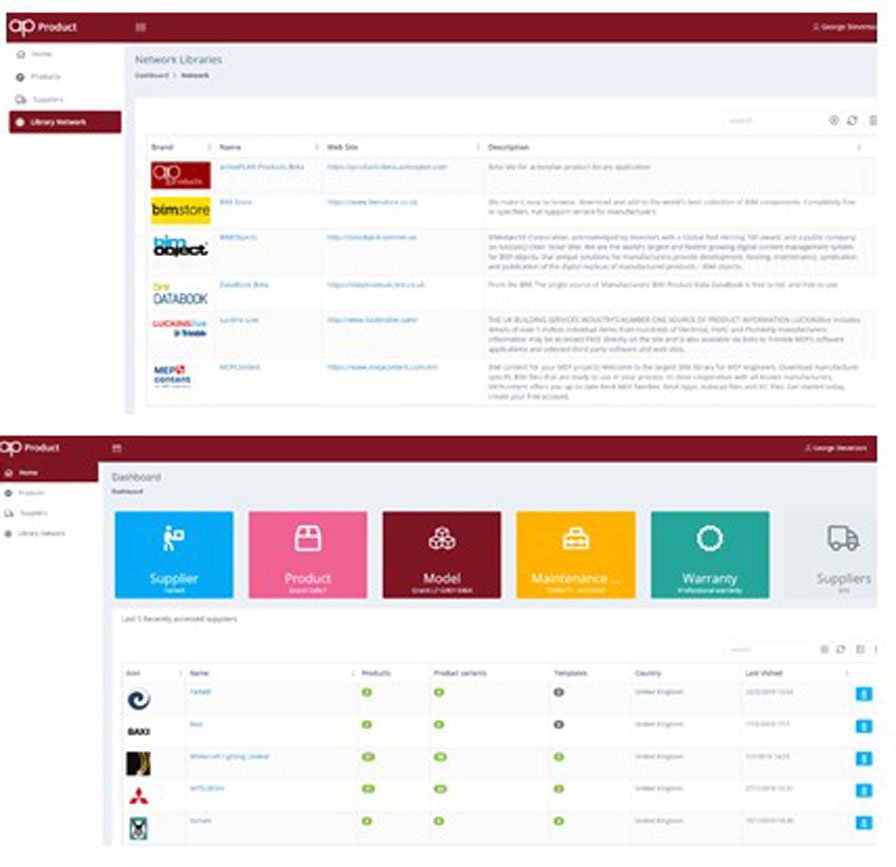Open the grey Suppliers truck tile

[831, 554]
